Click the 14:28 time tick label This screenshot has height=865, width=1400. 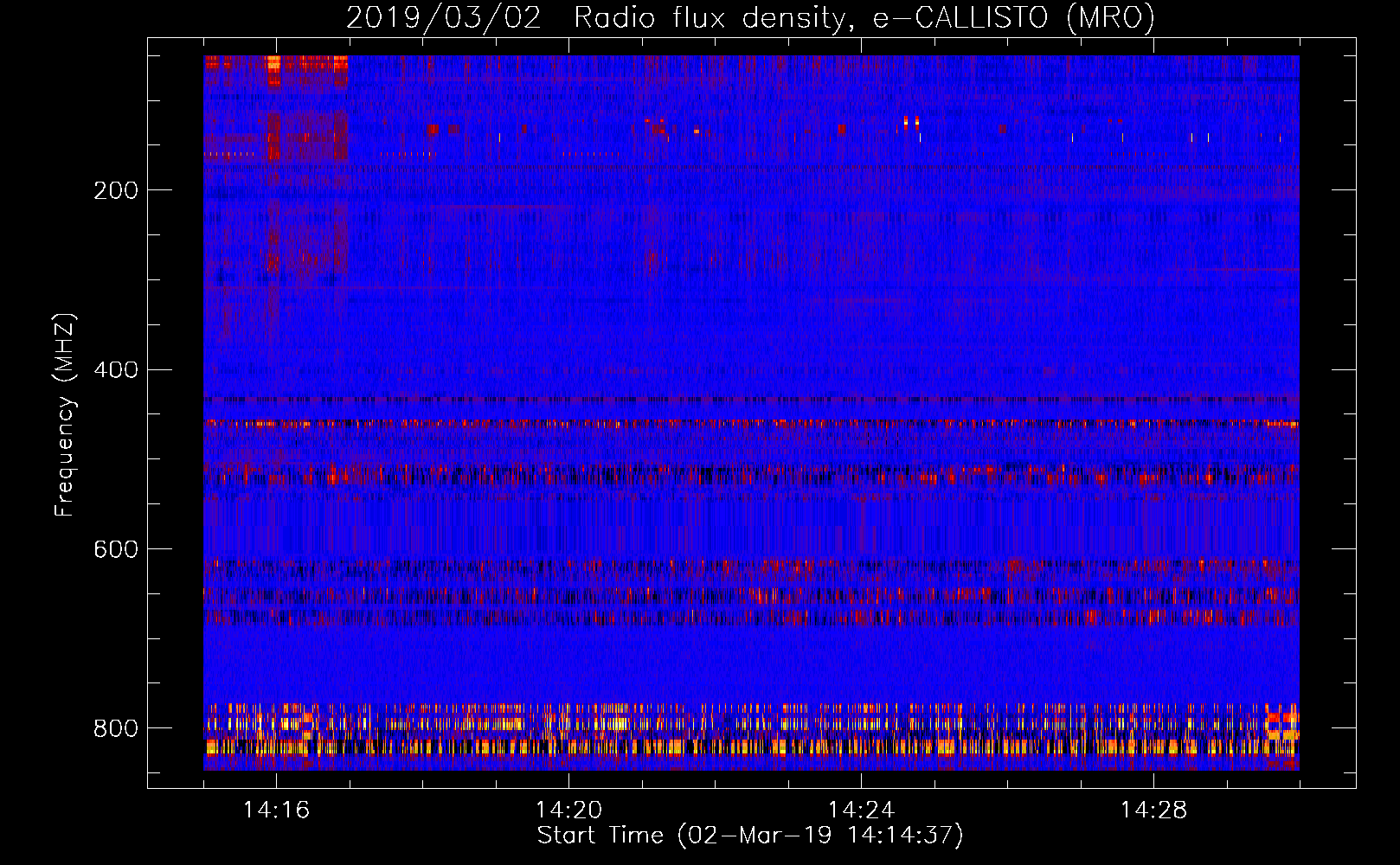(1153, 810)
